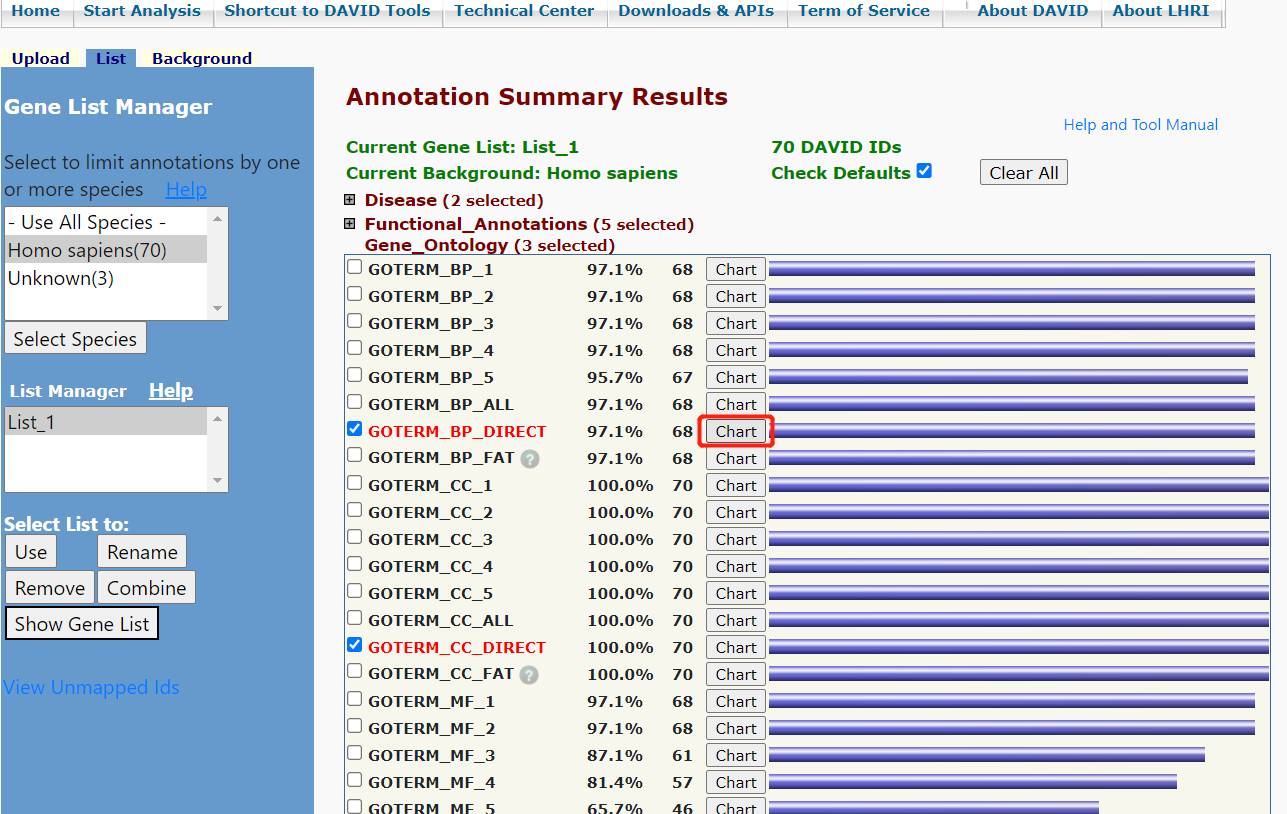Expand the Functional_Annotations category
This screenshot has width=1287, height=814.
pyautogui.click(x=350, y=224)
